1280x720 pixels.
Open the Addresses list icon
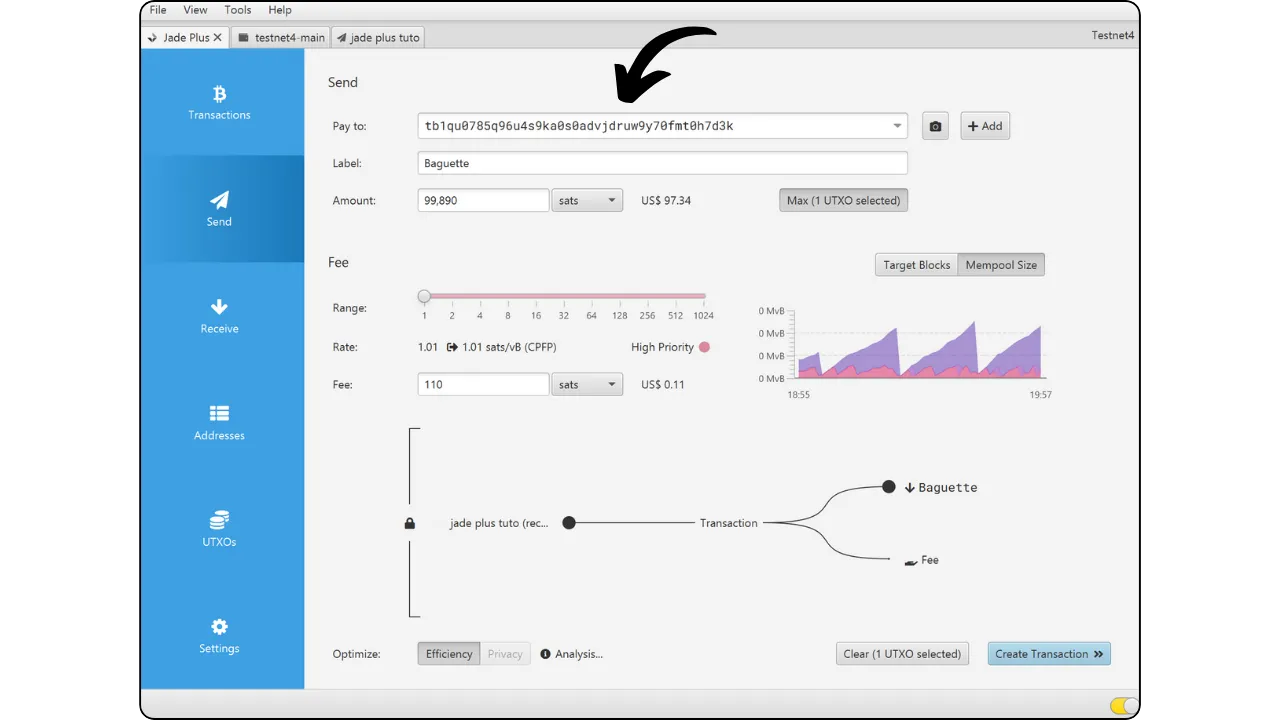point(219,414)
